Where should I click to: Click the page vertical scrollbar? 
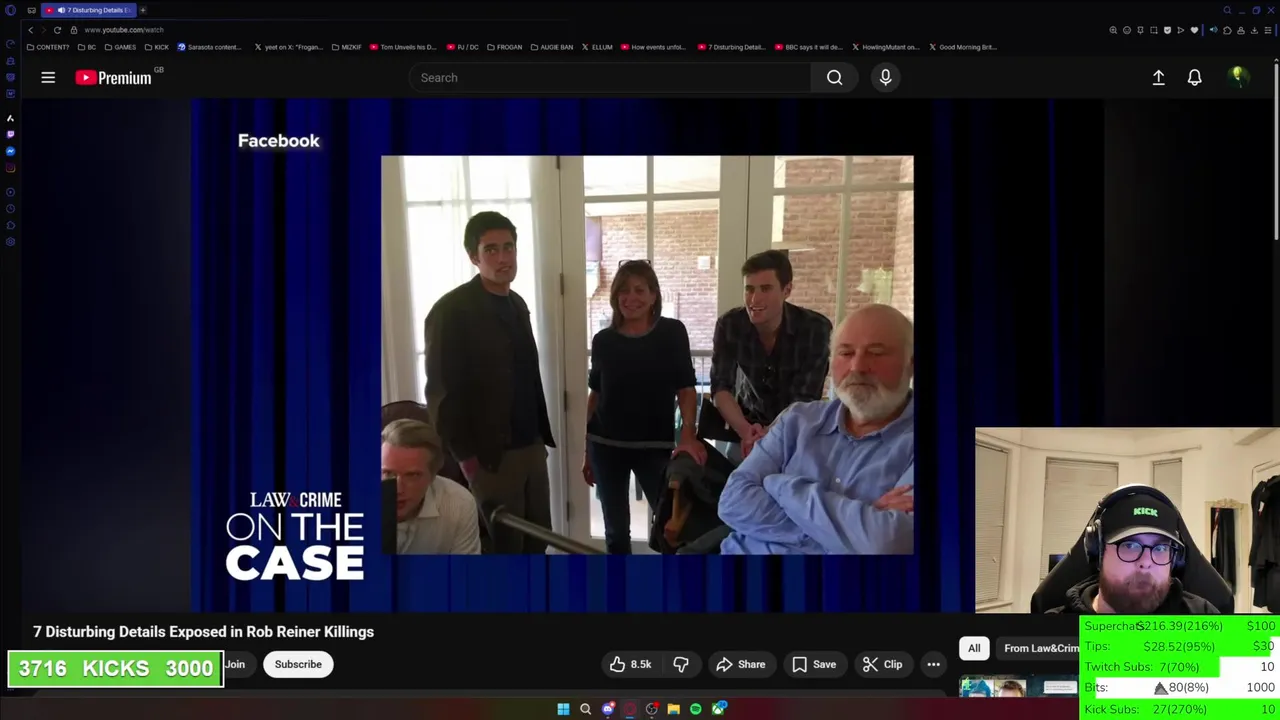point(1276,150)
